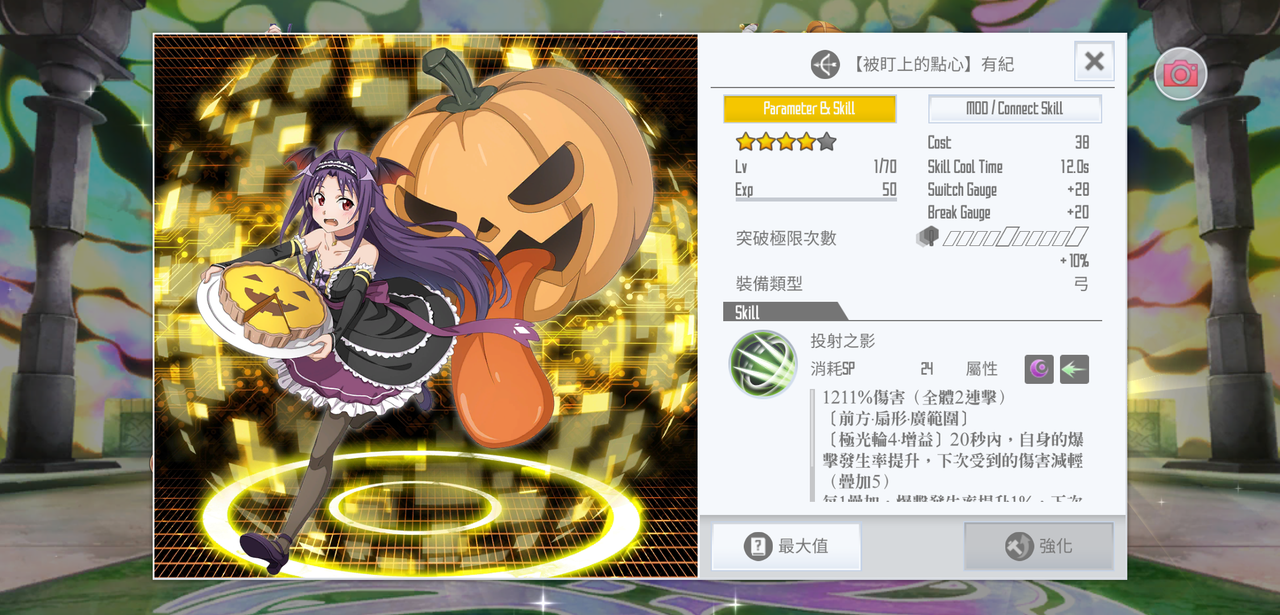1280x615 pixels.
Task: Click the back arrow icon beside character name
Action: pos(825,64)
